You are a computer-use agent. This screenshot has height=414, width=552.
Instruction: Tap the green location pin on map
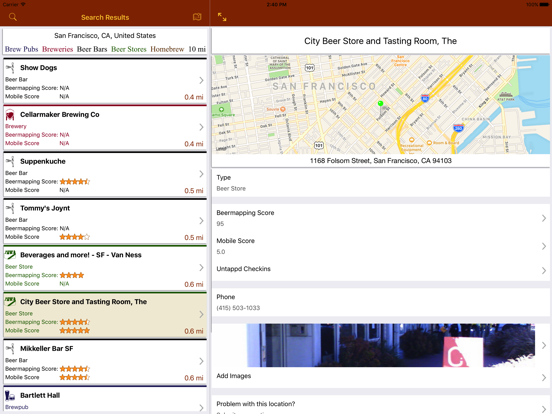(x=380, y=104)
